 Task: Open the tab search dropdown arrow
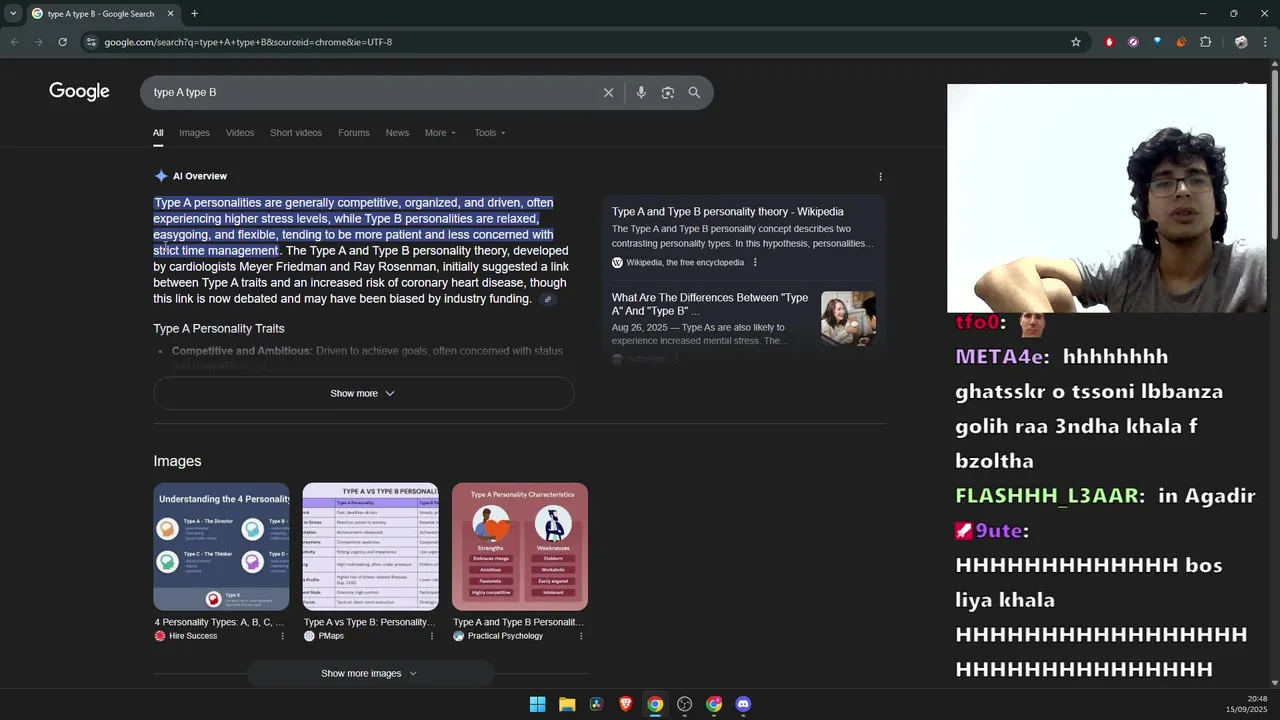click(x=13, y=14)
